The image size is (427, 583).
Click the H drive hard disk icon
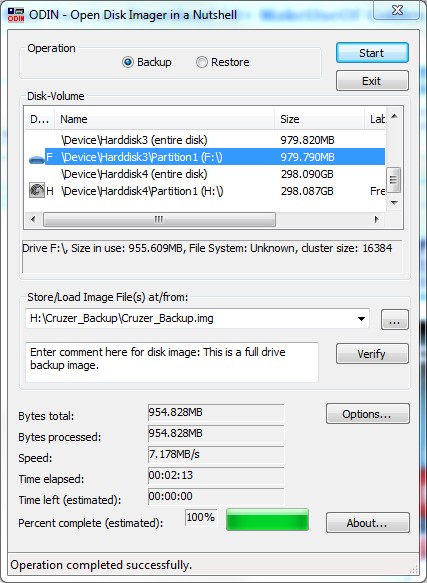point(37,190)
